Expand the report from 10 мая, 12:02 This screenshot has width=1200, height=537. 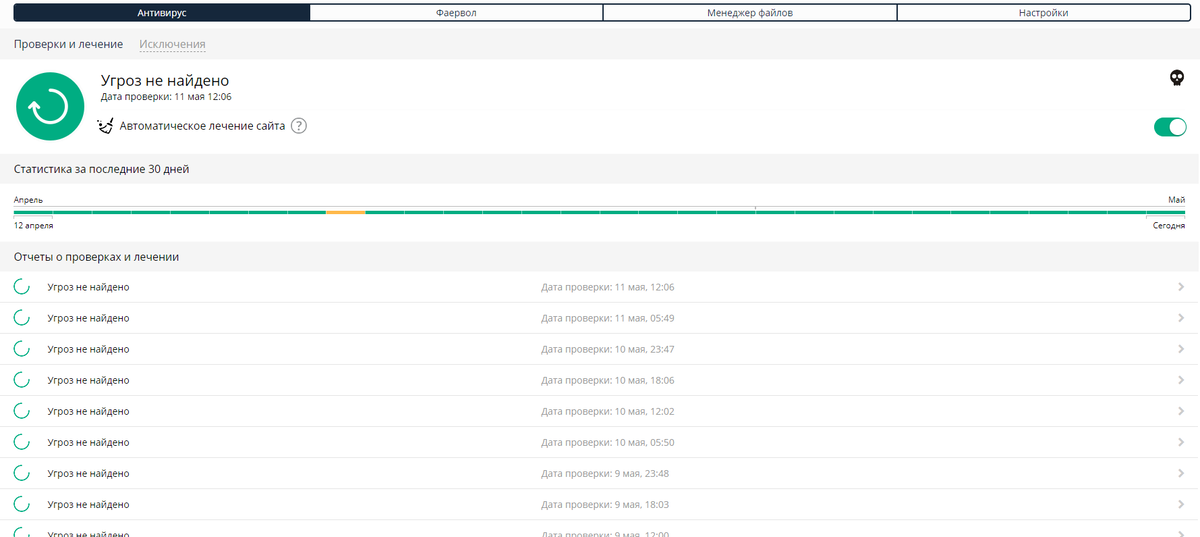click(1182, 411)
